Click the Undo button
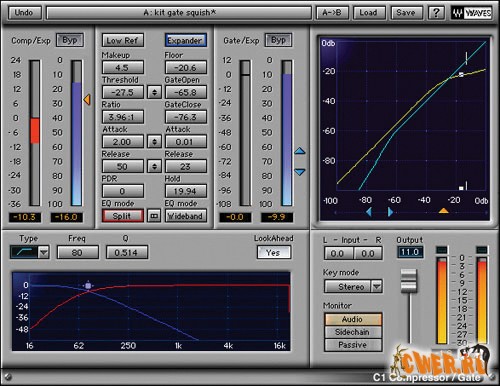Image resolution: width=500 pixels, height=386 pixels. click(x=24, y=13)
